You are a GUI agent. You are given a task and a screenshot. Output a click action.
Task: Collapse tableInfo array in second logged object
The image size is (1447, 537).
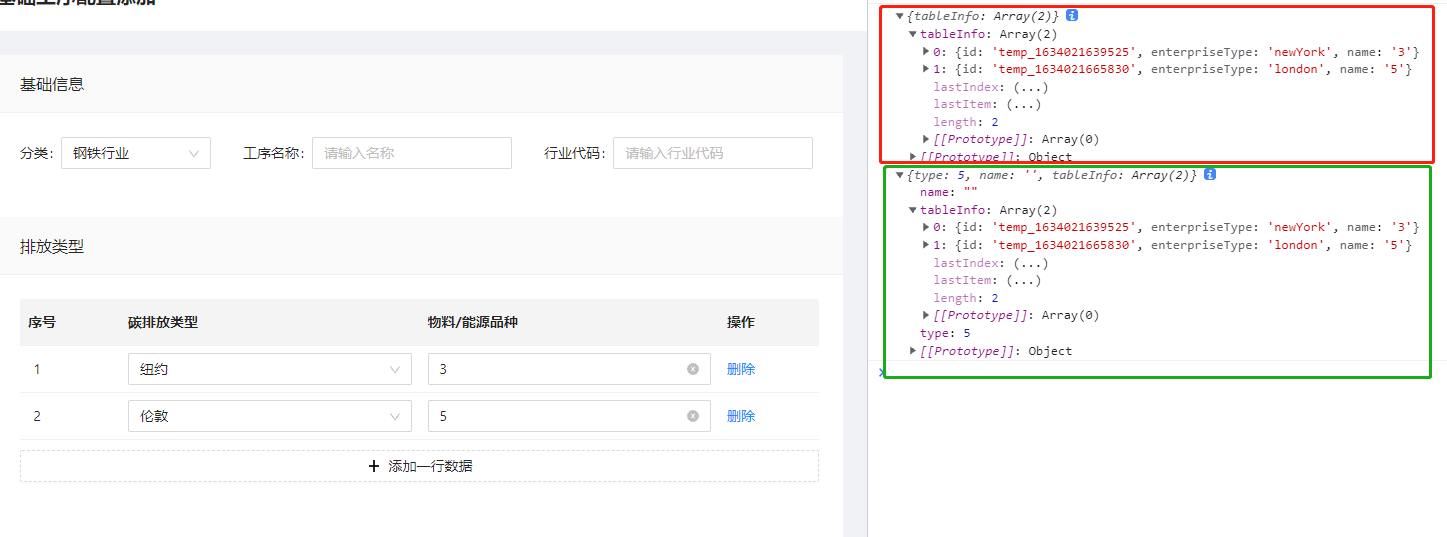click(x=913, y=210)
